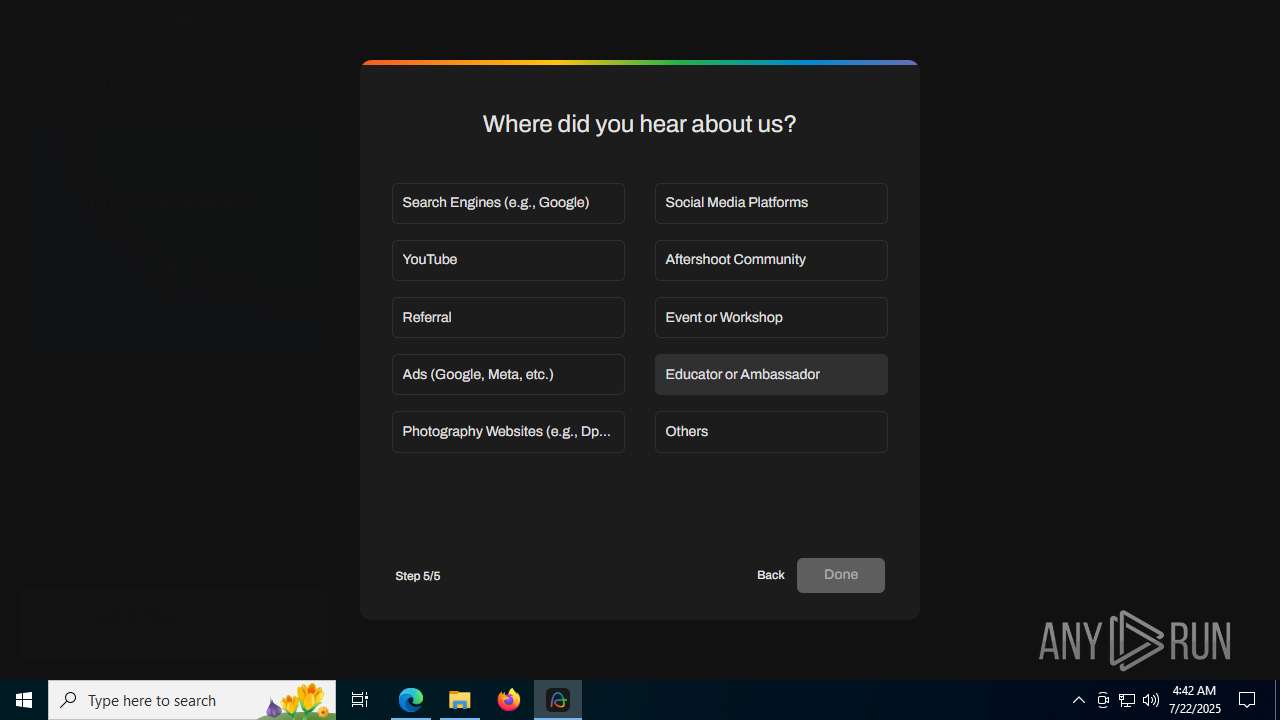Choose Event or Workshop option

coord(771,317)
